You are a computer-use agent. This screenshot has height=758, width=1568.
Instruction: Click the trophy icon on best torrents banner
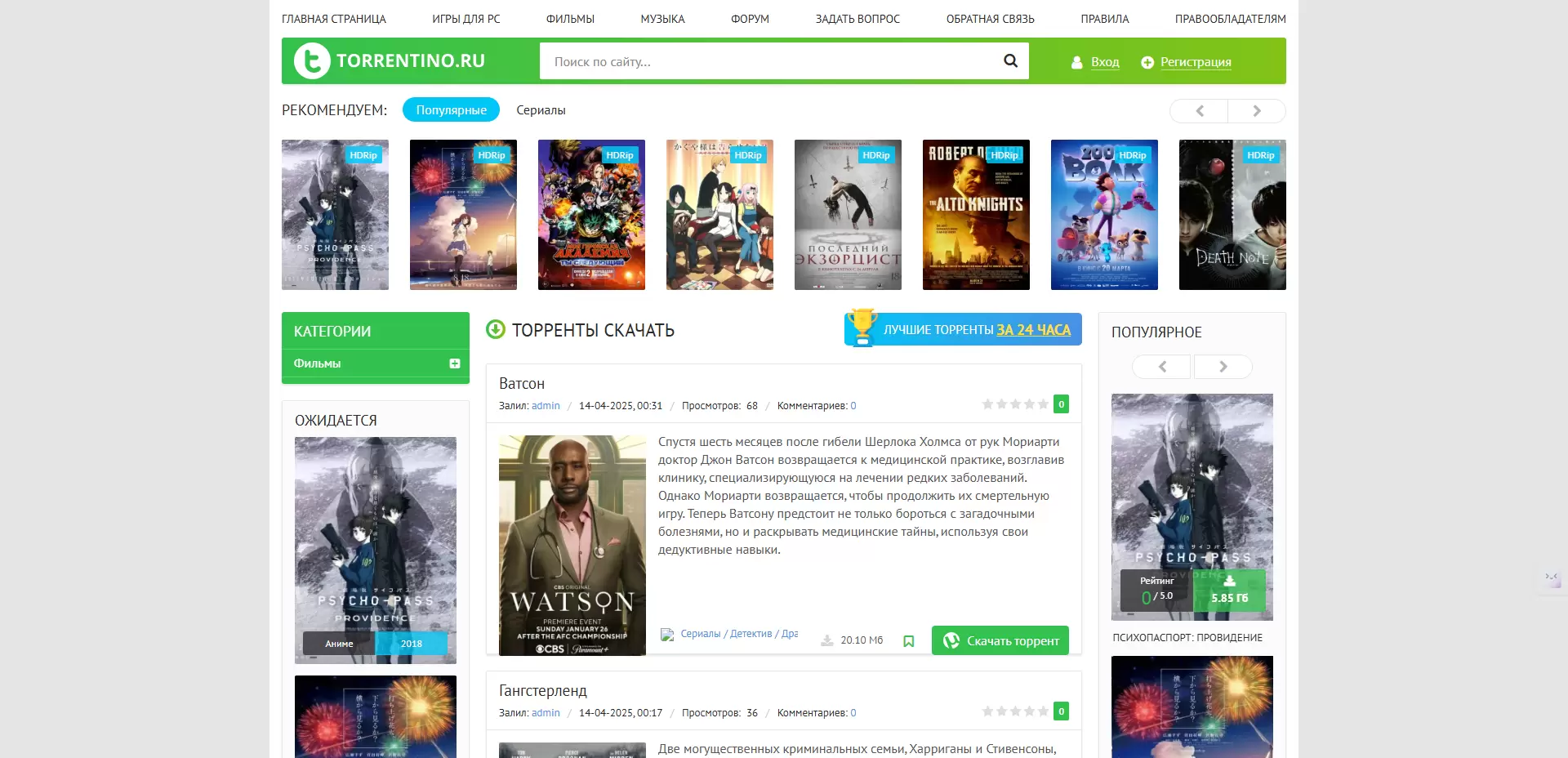[862, 328]
